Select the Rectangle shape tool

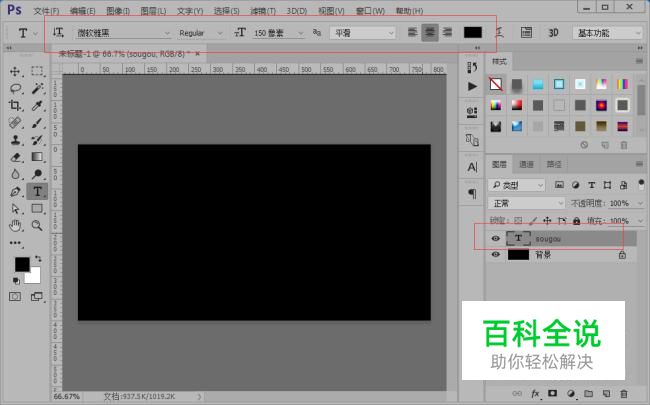pyautogui.click(x=37, y=209)
